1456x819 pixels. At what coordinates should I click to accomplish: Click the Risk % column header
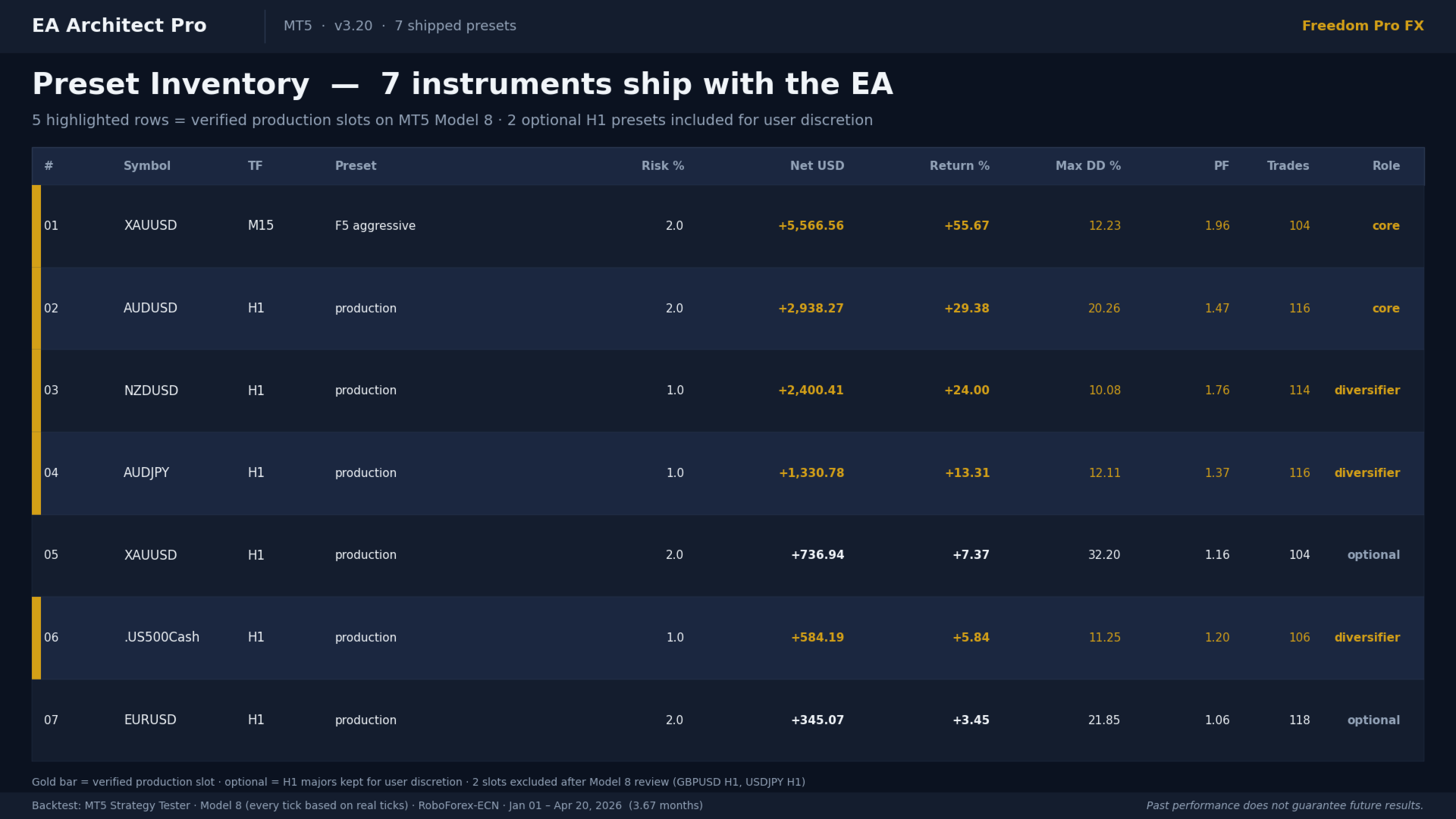(662, 166)
